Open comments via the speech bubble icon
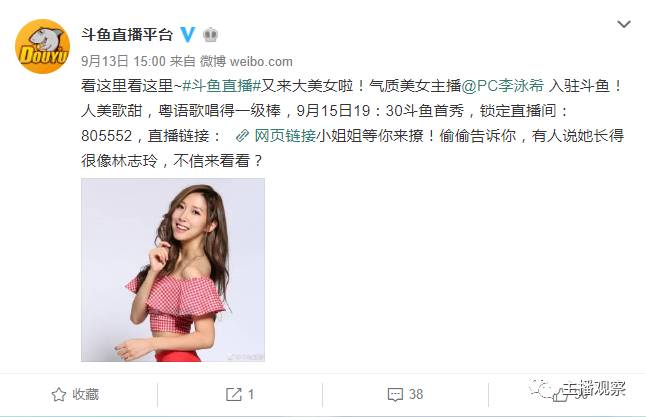 click(x=396, y=394)
